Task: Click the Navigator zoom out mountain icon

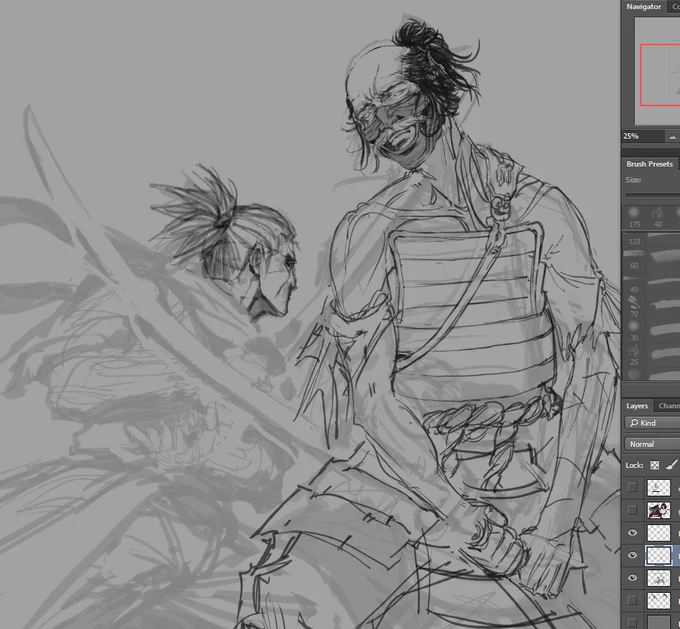Action: (672, 137)
